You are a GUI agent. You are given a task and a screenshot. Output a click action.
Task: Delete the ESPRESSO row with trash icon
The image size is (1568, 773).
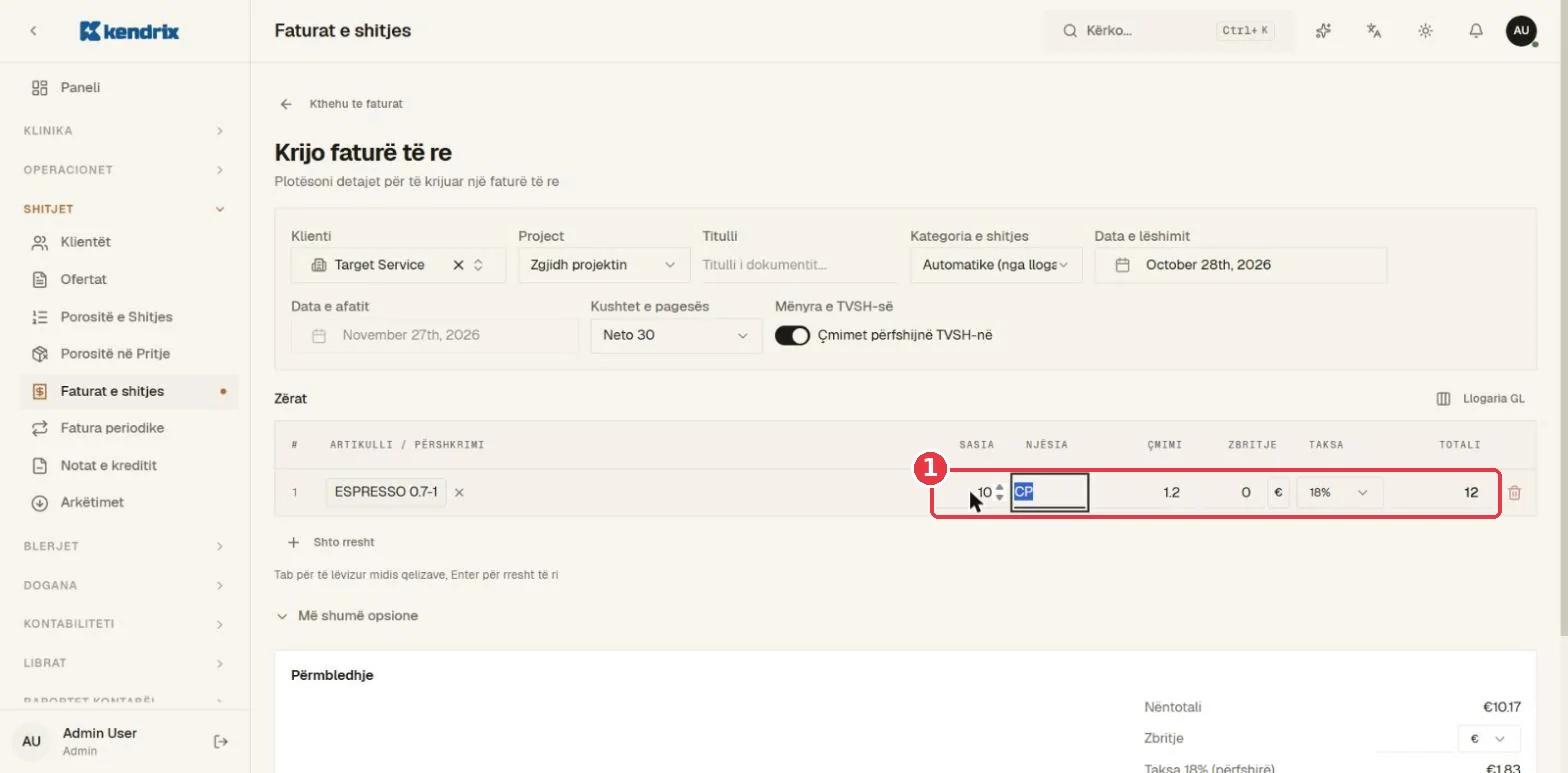1515,493
